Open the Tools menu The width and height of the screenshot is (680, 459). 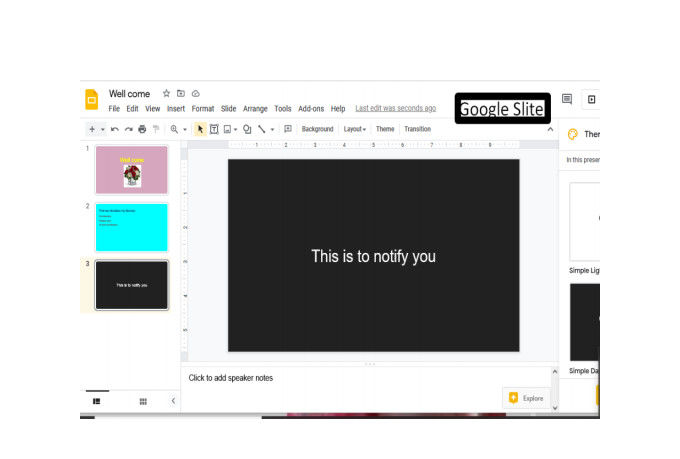pyautogui.click(x=283, y=108)
